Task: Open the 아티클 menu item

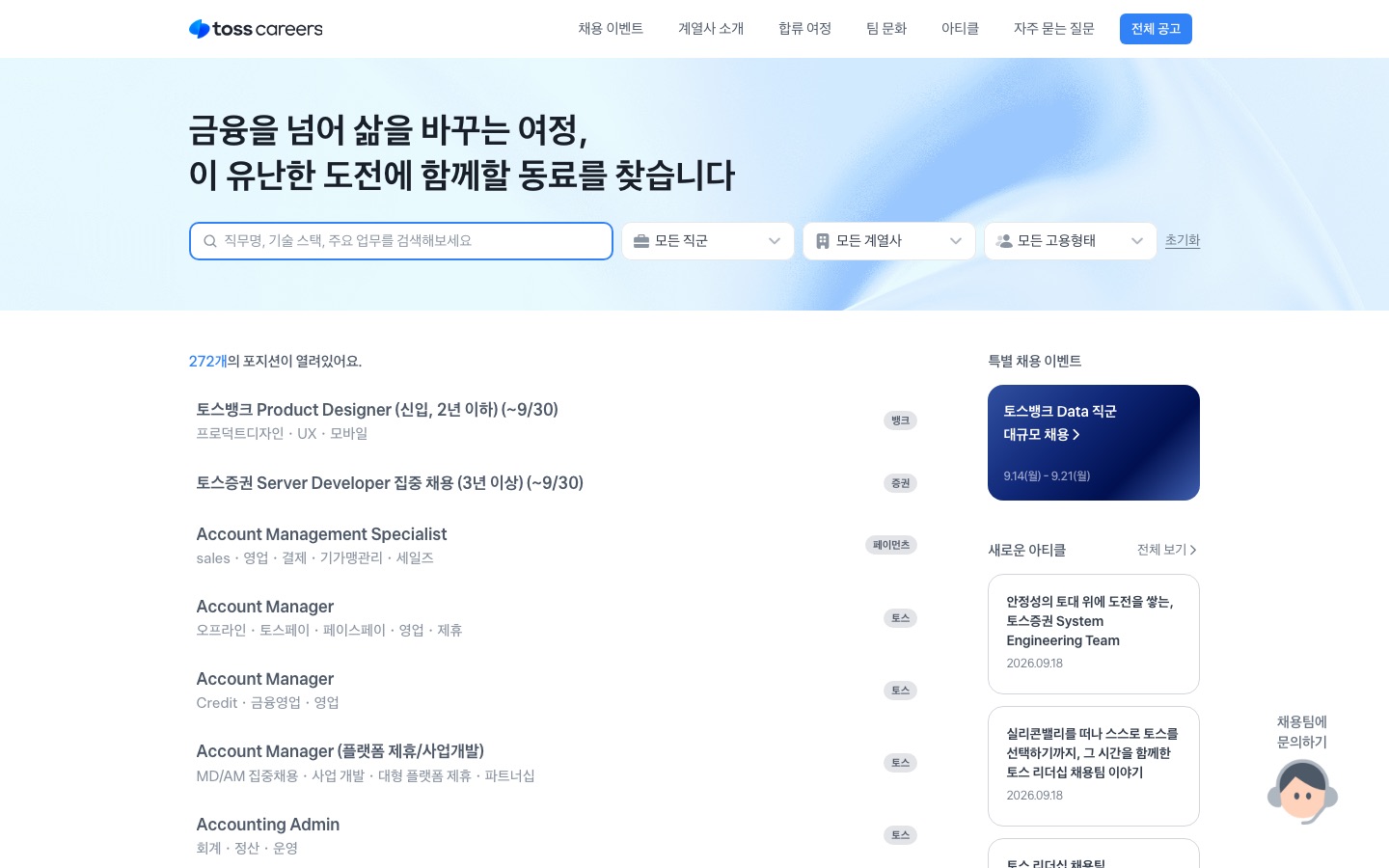Action: point(960,29)
